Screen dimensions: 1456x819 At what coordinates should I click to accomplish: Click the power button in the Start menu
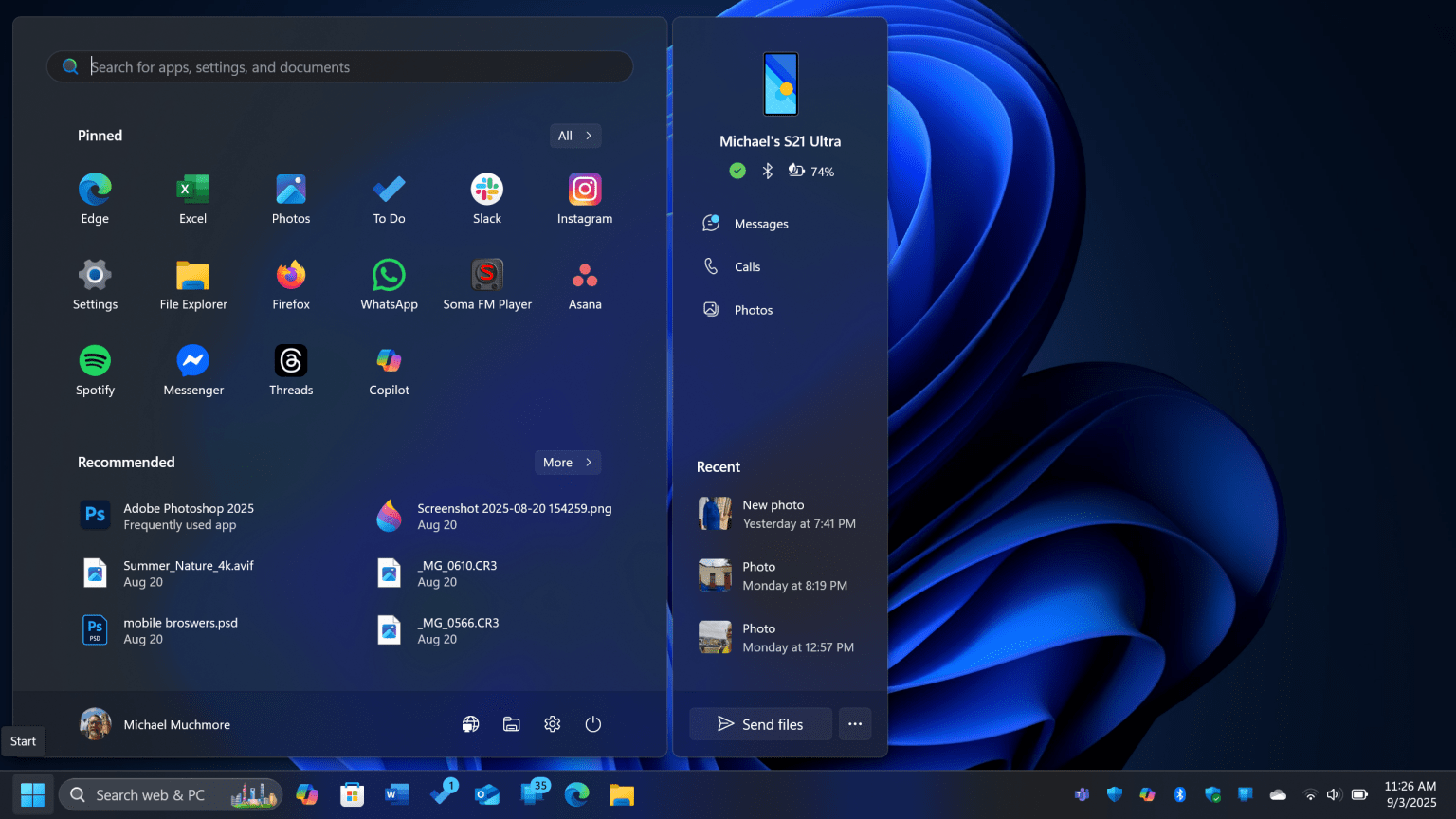[593, 723]
